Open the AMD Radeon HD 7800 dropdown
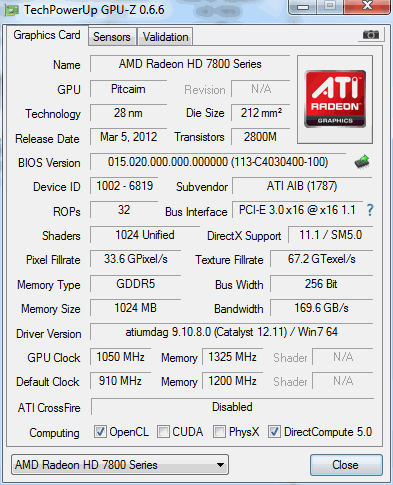This screenshot has height=485, width=393. click(120, 465)
